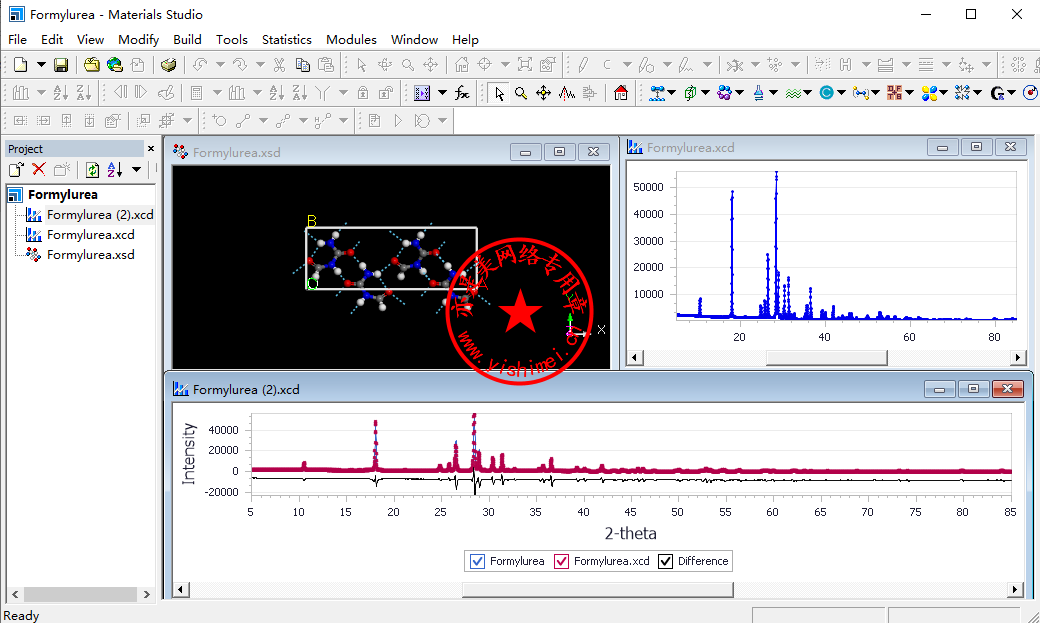
Task: Open the sort dropdown arrow in Project panel
Action: click(x=137, y=170)
